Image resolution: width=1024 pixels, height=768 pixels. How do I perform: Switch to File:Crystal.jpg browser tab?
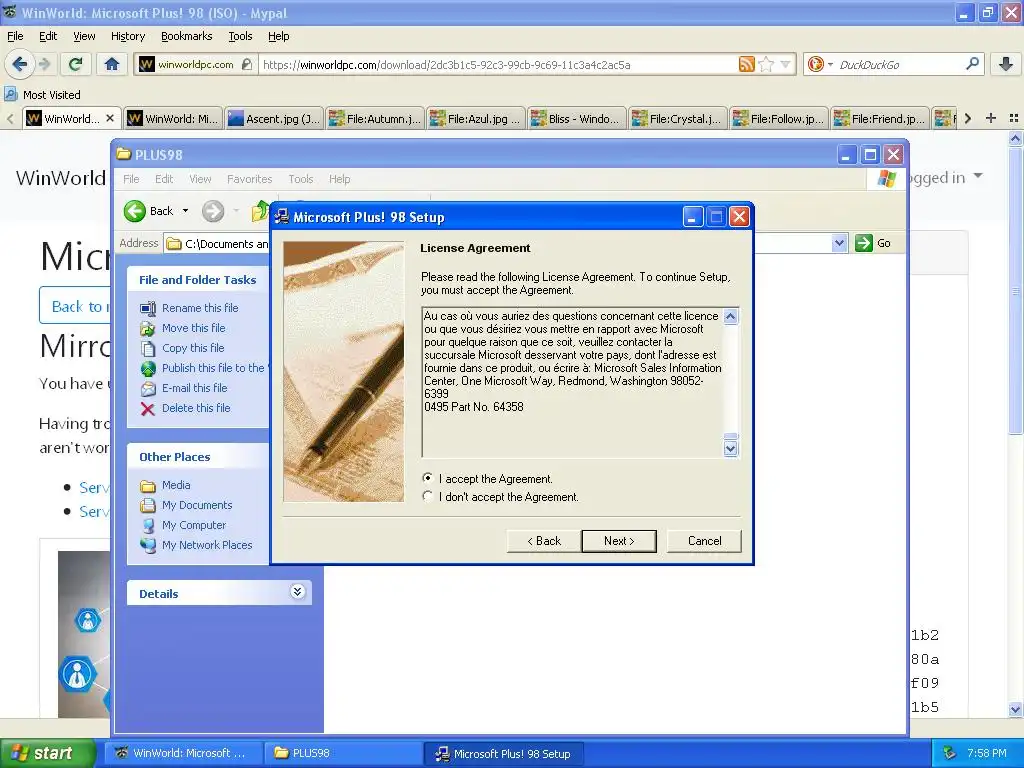679,118
